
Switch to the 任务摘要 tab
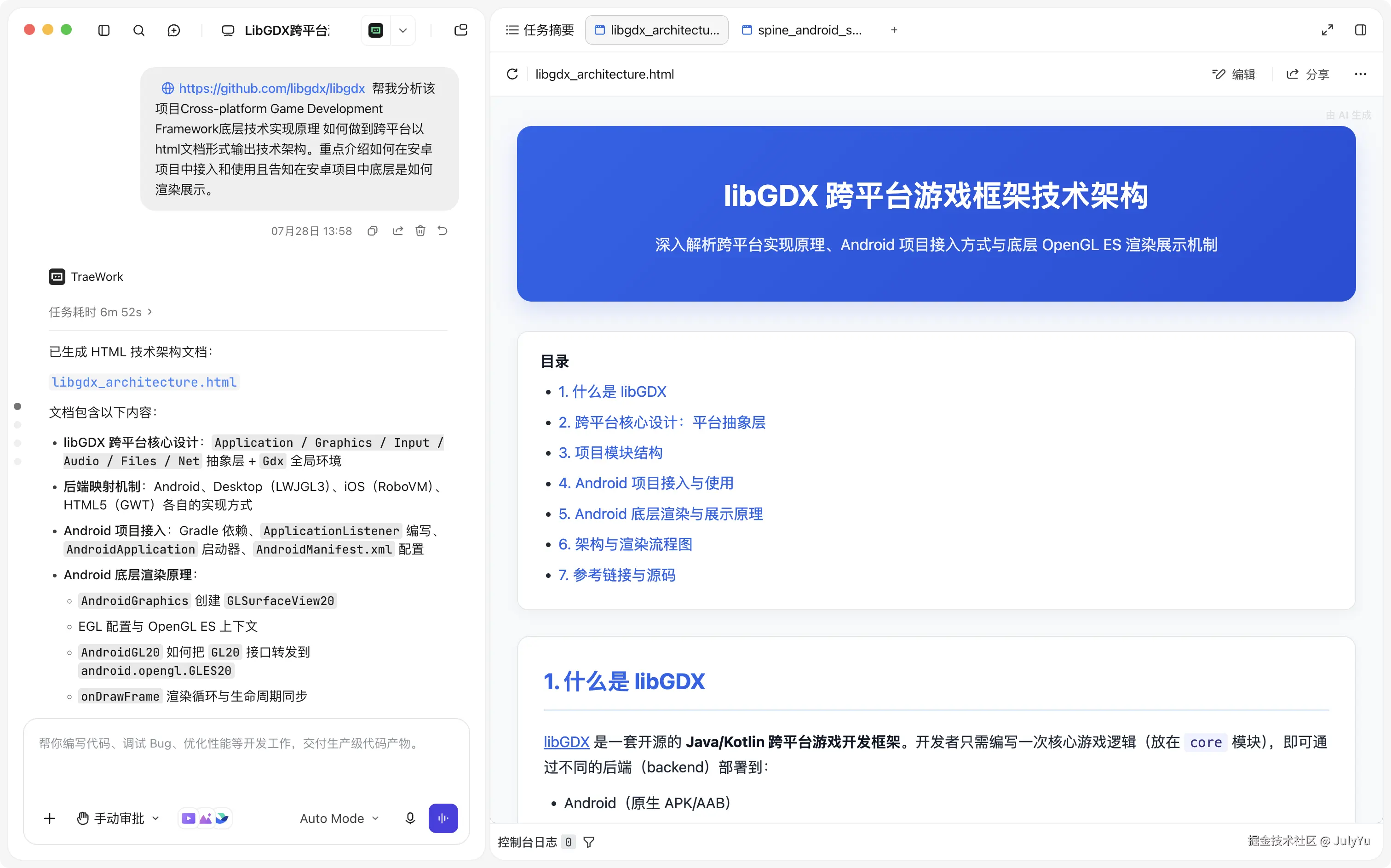[540, 30]
